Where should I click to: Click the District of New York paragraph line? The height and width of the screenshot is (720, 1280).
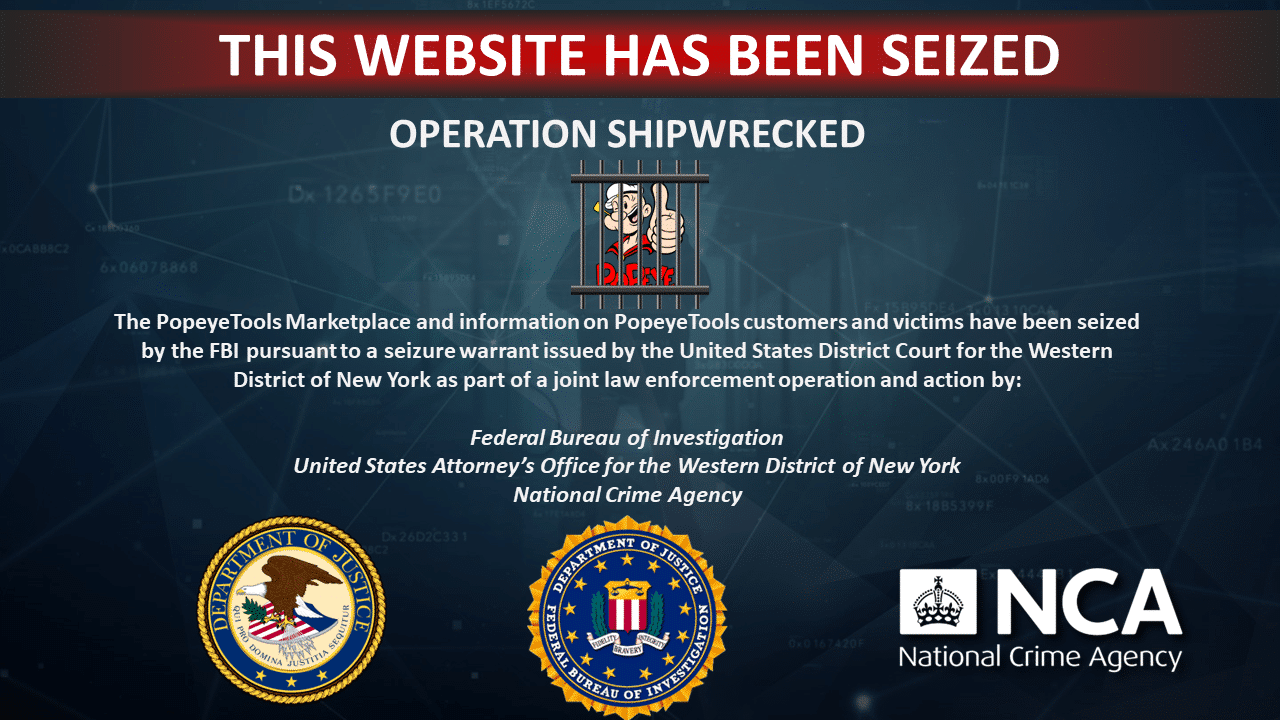click(x=627, y=381)
